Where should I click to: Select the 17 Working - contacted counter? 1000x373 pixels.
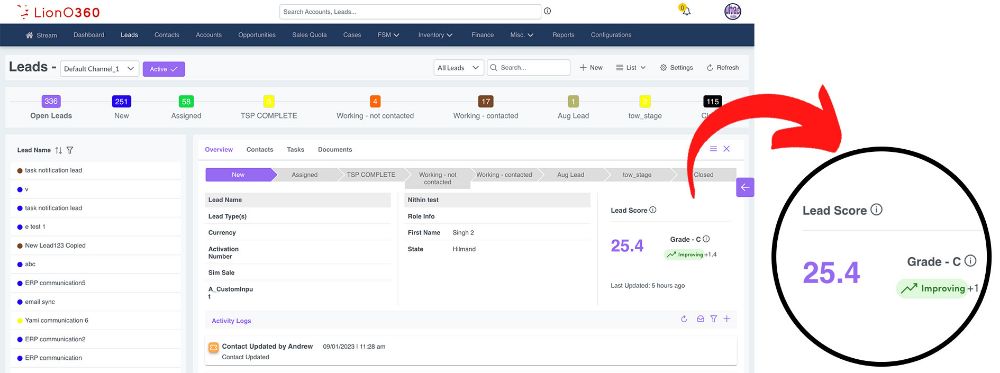pos(485,101)
